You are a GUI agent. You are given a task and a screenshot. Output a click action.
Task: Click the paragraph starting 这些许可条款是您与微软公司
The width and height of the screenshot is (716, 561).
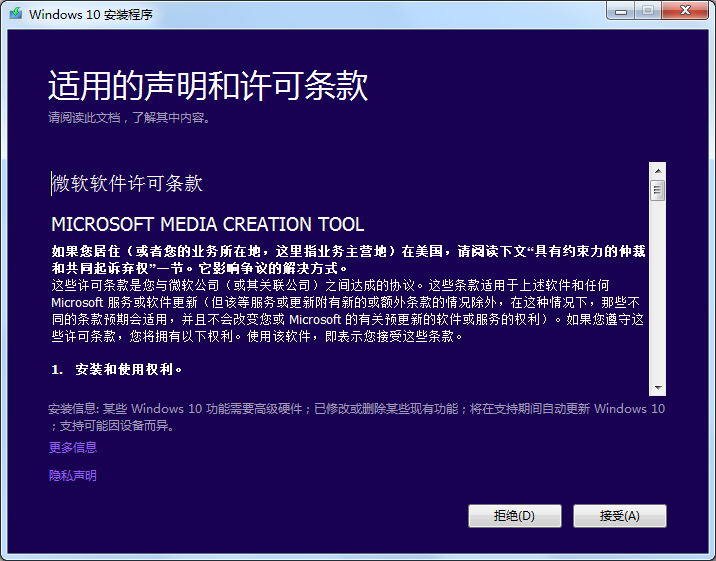coord(348,311)
